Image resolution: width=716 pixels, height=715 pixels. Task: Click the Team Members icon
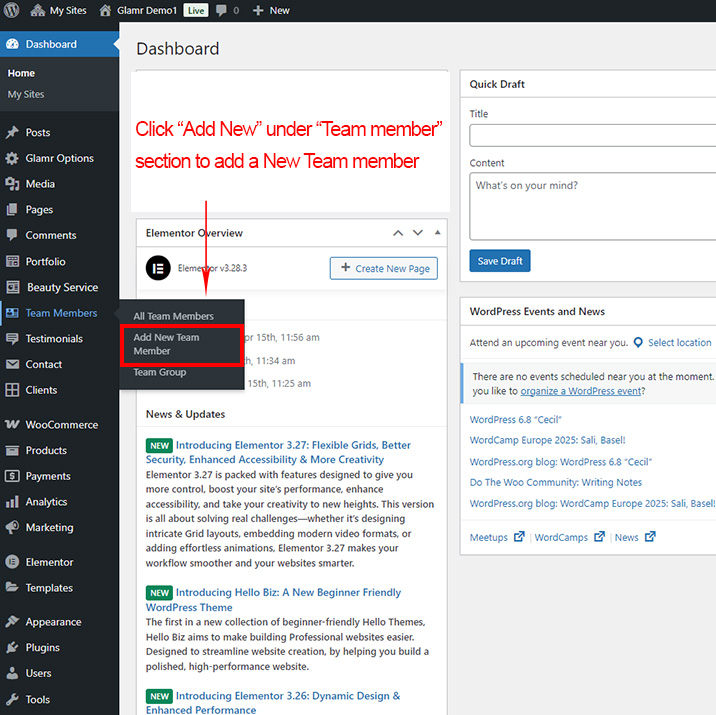[12, 313]
